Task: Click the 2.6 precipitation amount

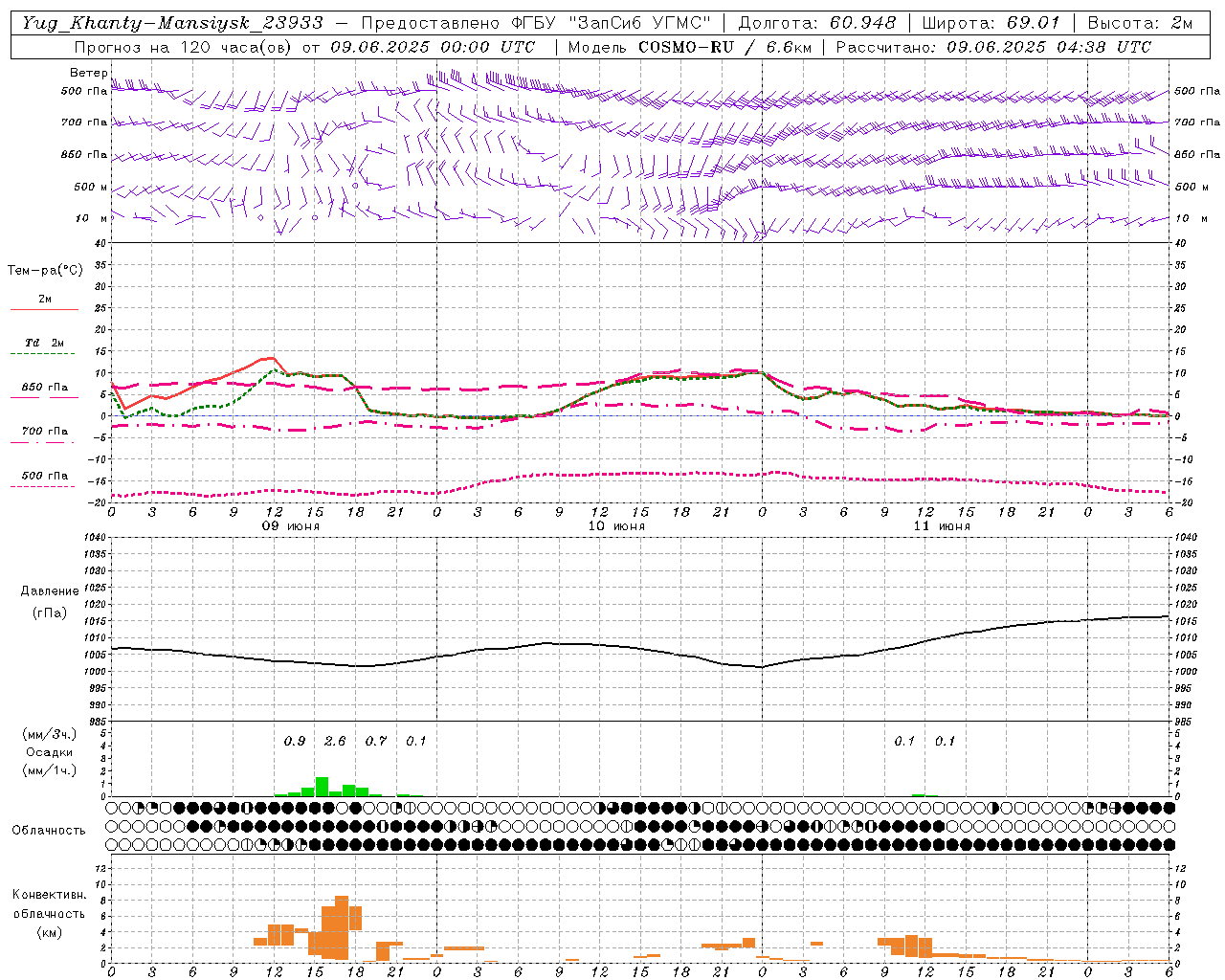Action: [335, 741]
